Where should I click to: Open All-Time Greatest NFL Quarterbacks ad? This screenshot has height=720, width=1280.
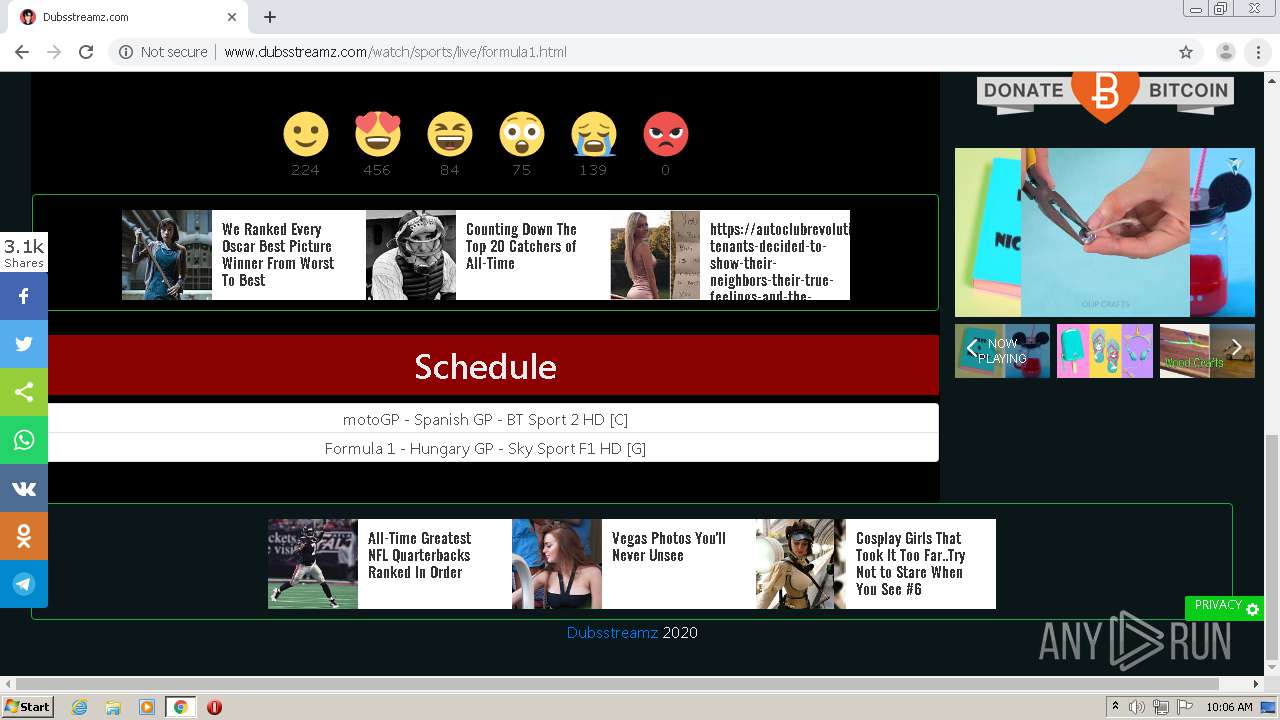(390, 564)
